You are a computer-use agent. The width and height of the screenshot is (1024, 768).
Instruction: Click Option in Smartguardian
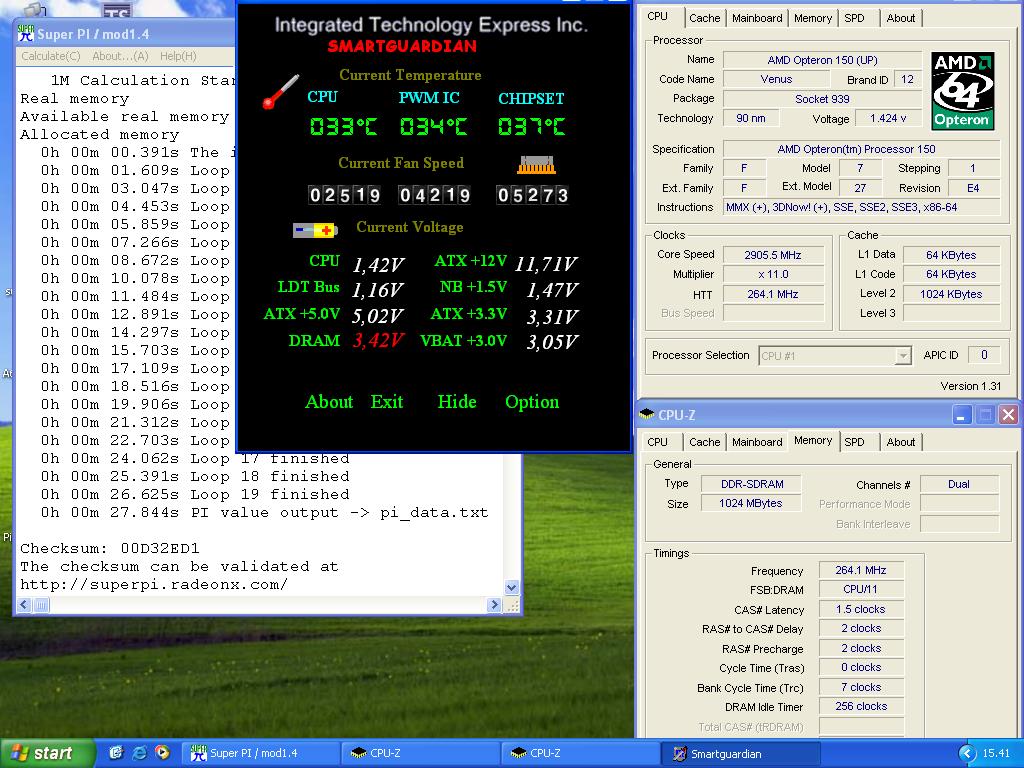(532, 402)
